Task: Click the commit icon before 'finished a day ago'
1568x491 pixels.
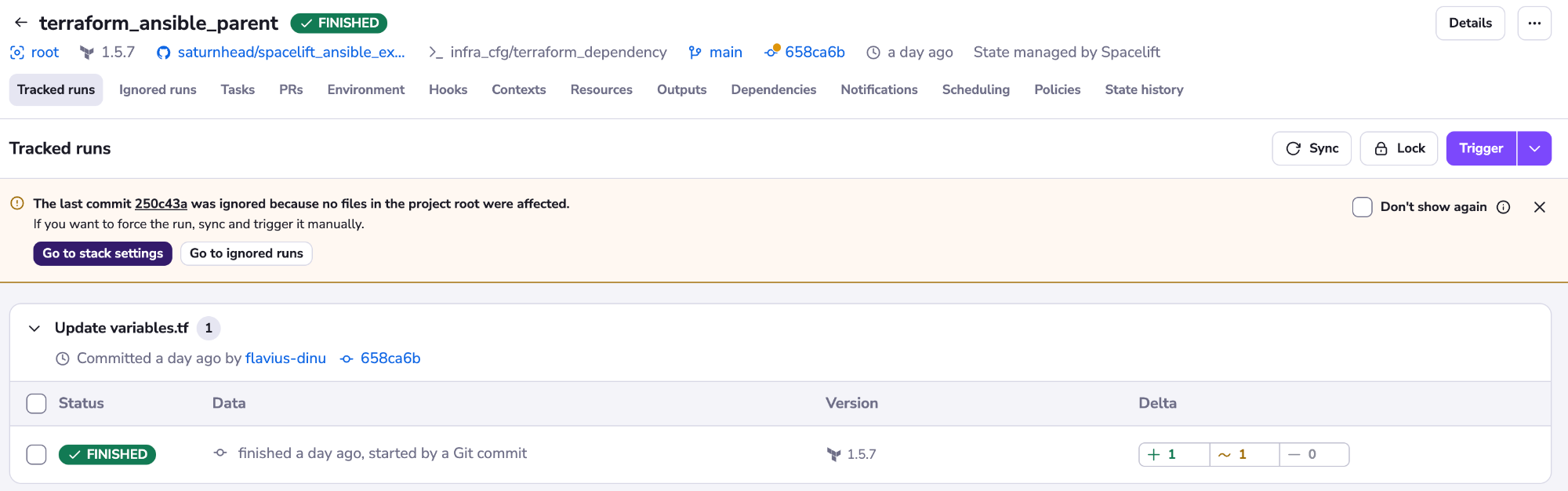Action: (x=220, y=453)
